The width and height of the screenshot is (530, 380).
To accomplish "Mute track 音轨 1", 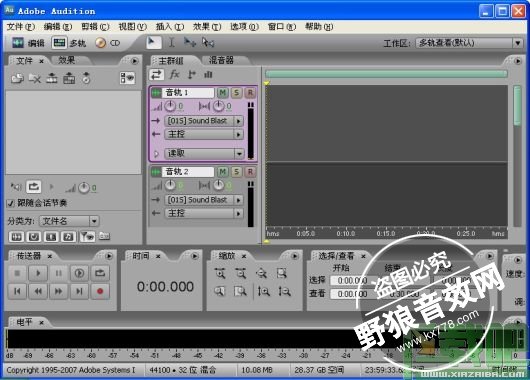I will 222,93.
